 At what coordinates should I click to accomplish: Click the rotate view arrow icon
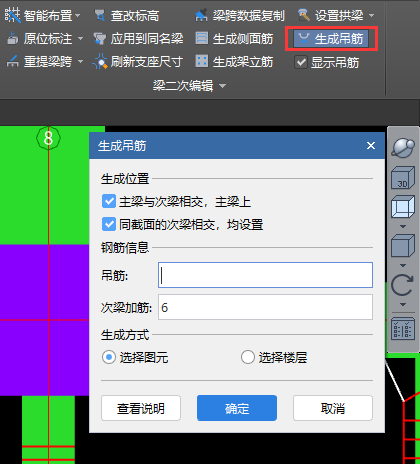tap(402, 285)
